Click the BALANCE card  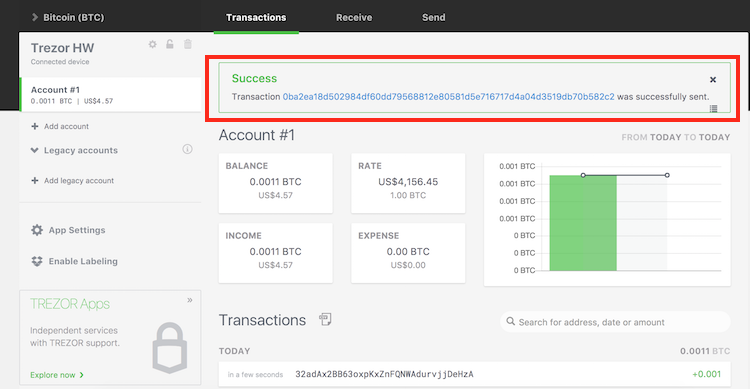276,183
